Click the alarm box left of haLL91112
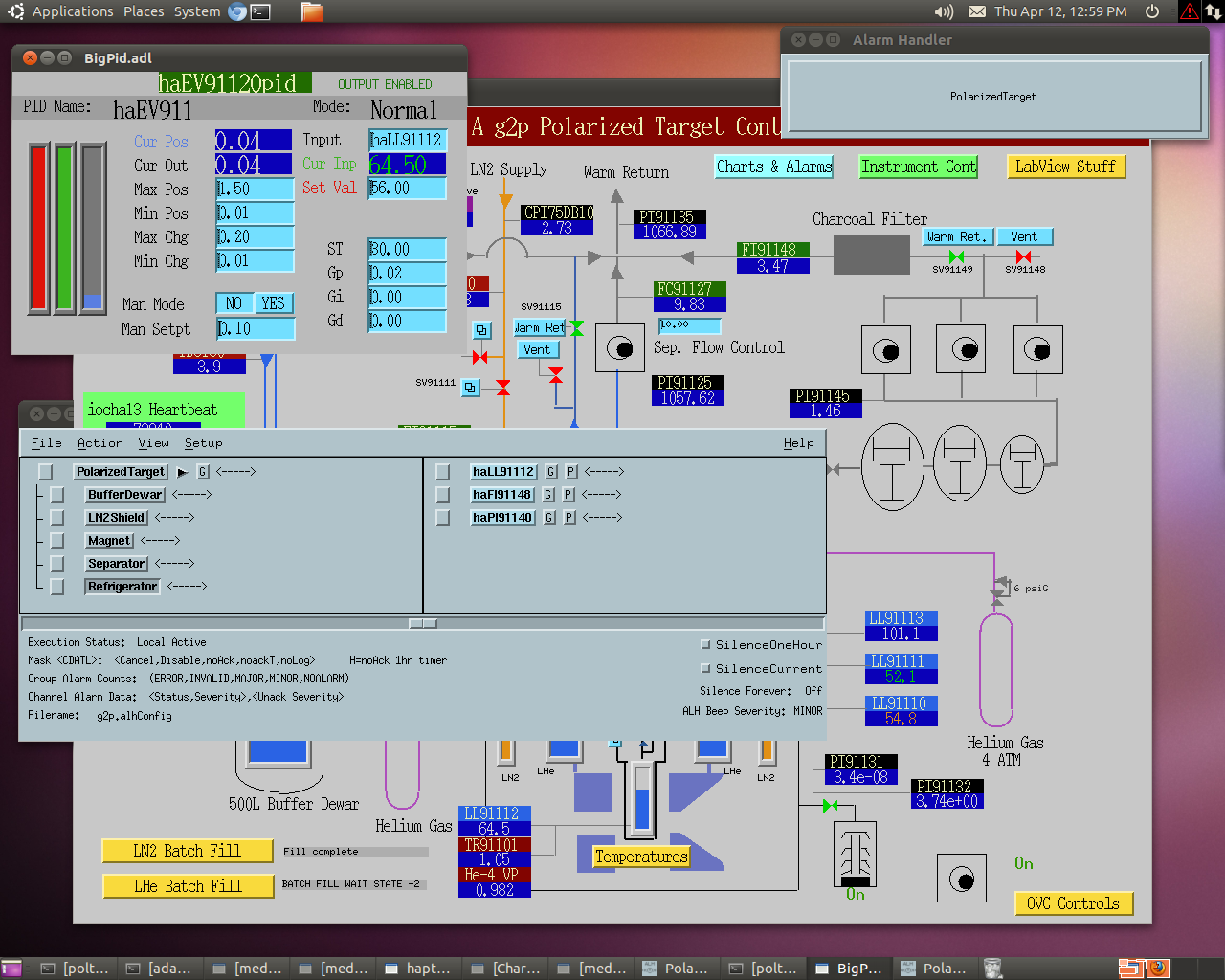 (442, 472)
